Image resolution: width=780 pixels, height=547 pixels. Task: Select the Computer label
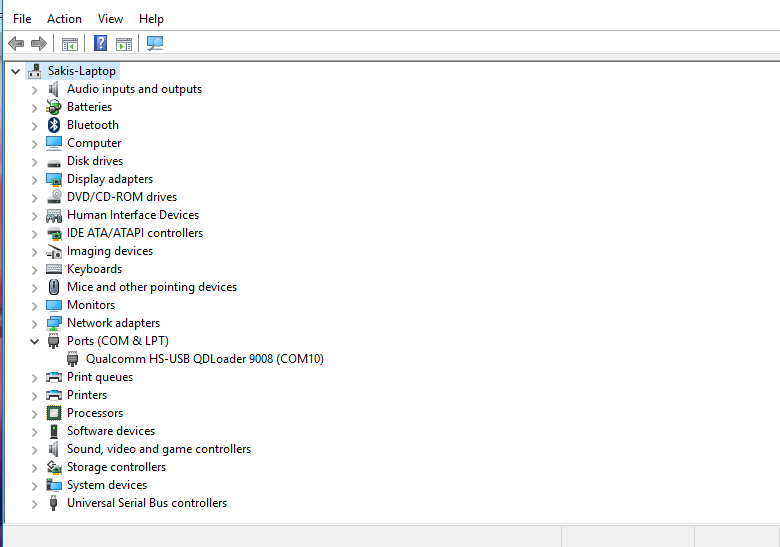pyautogui.click(x=94, y=143)
